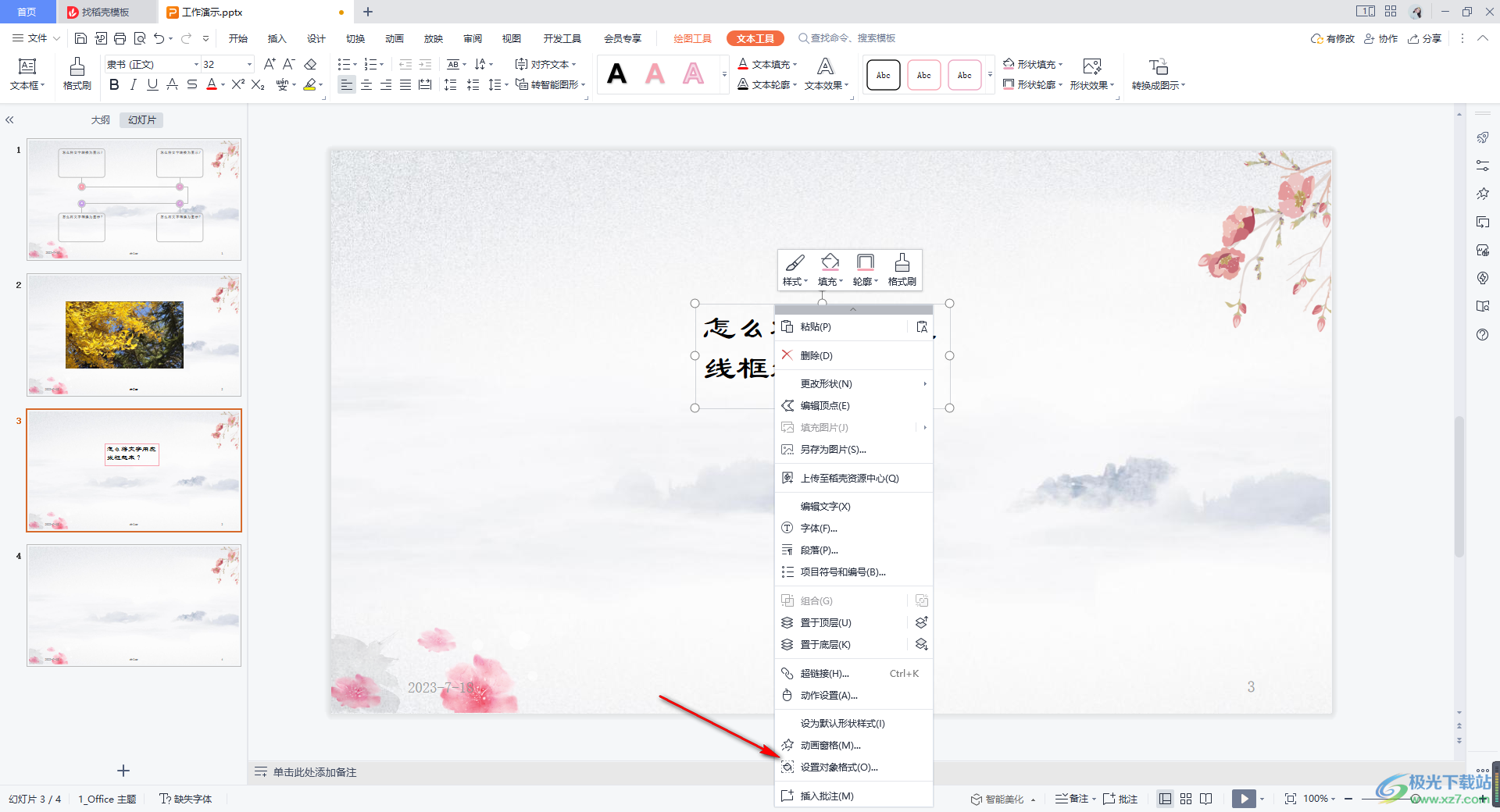Screen dimensions: 1500x812
Task: Click the Print Preview icon
Action: tap(140, 38)
